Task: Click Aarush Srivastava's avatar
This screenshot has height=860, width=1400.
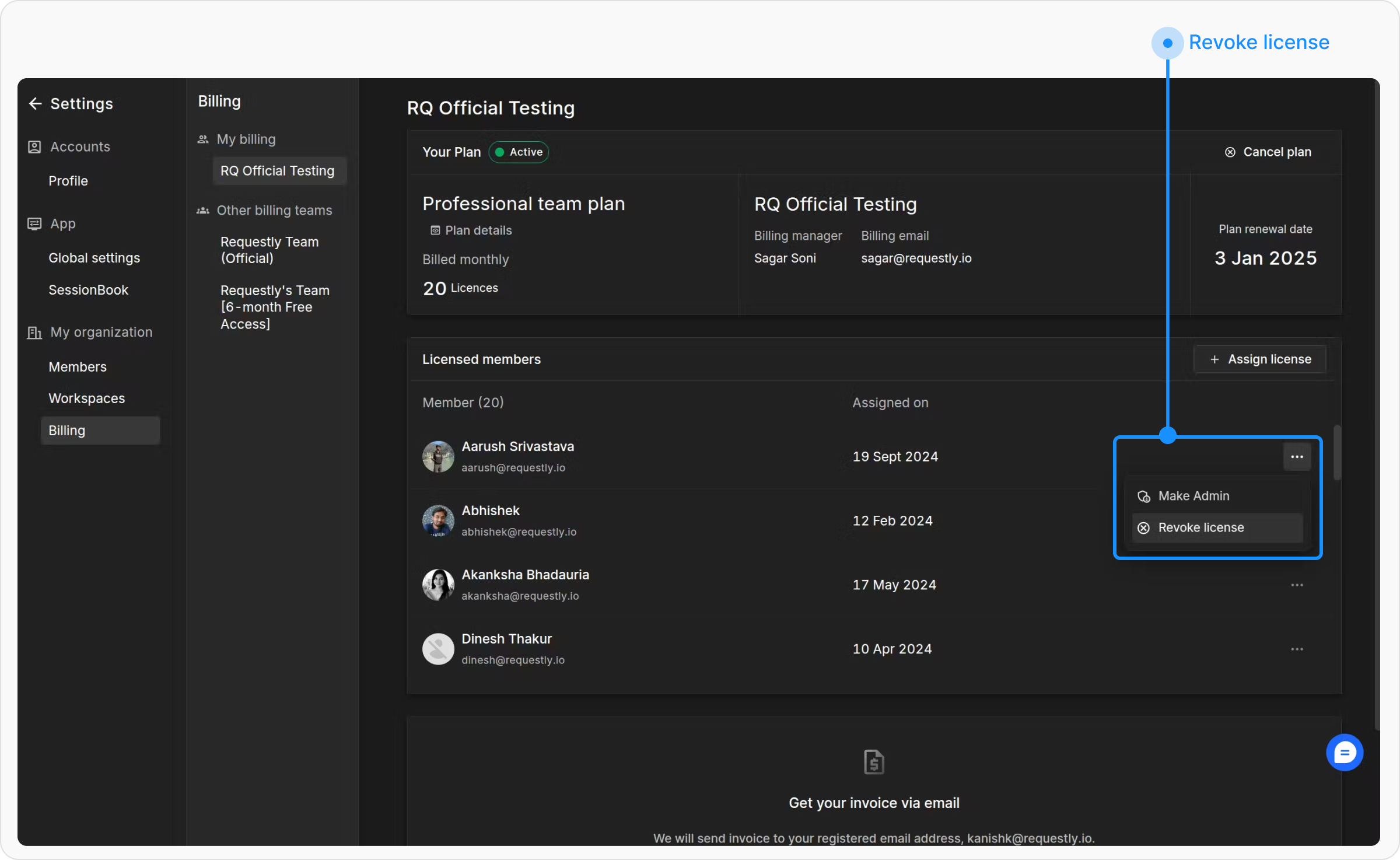Action: pos(438,456)
